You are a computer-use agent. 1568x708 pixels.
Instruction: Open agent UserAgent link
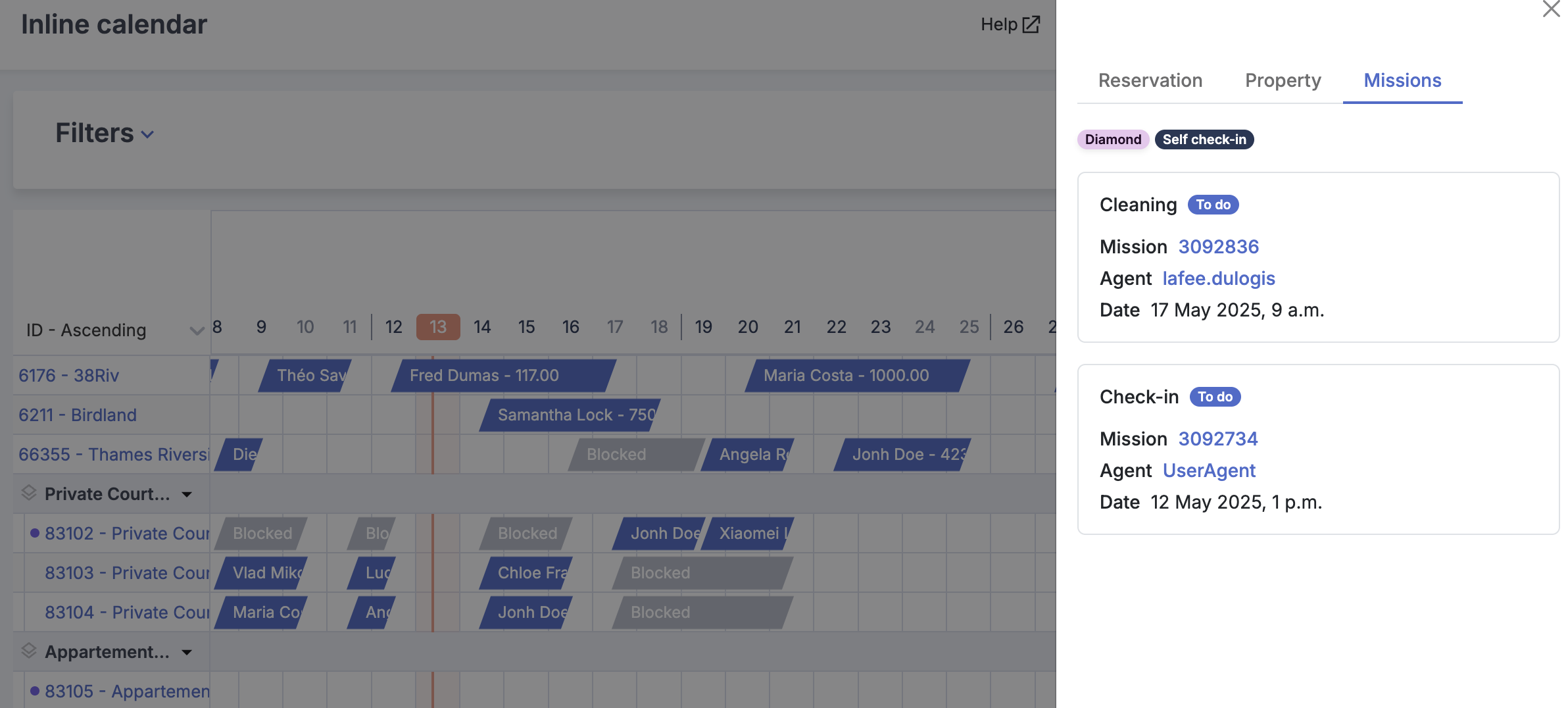point(1209,470)
